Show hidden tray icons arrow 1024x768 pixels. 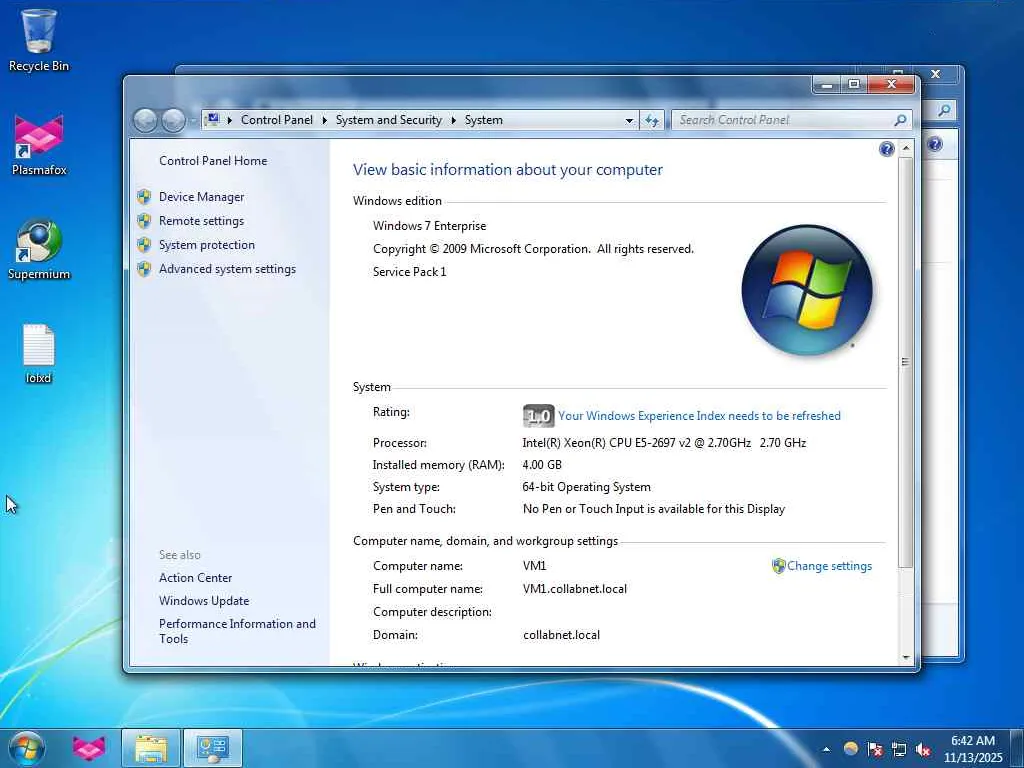826,749
